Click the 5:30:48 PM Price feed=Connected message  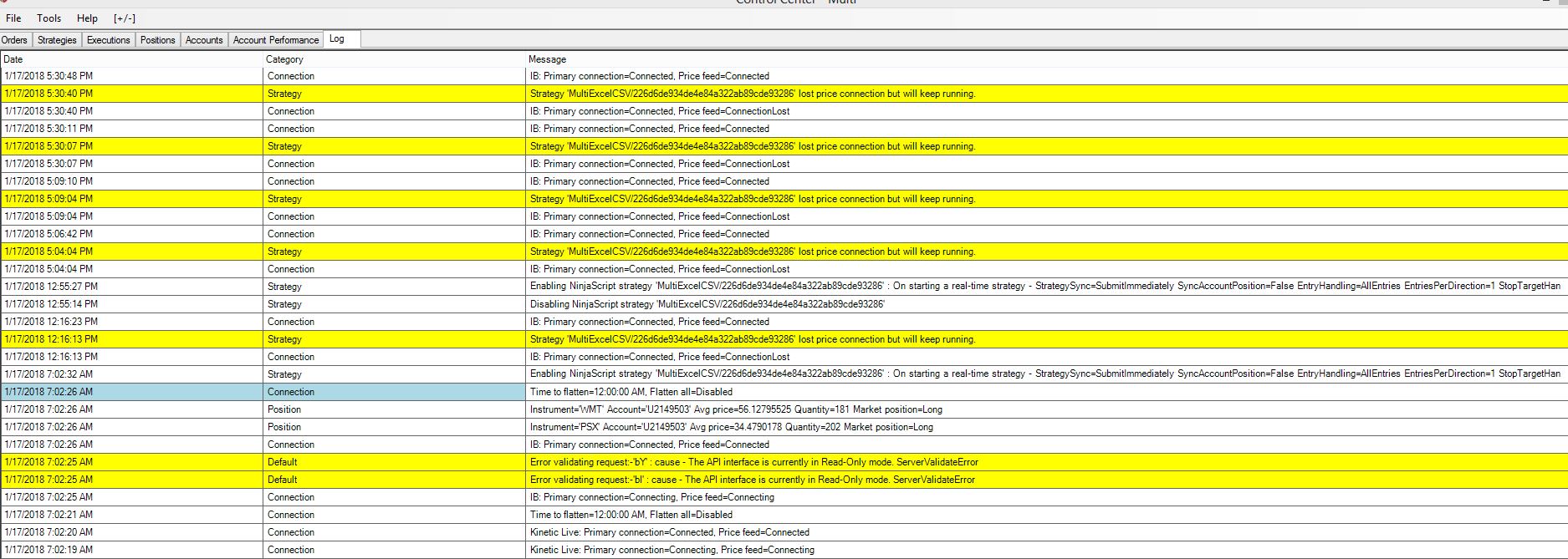click(x=650, y=76)
